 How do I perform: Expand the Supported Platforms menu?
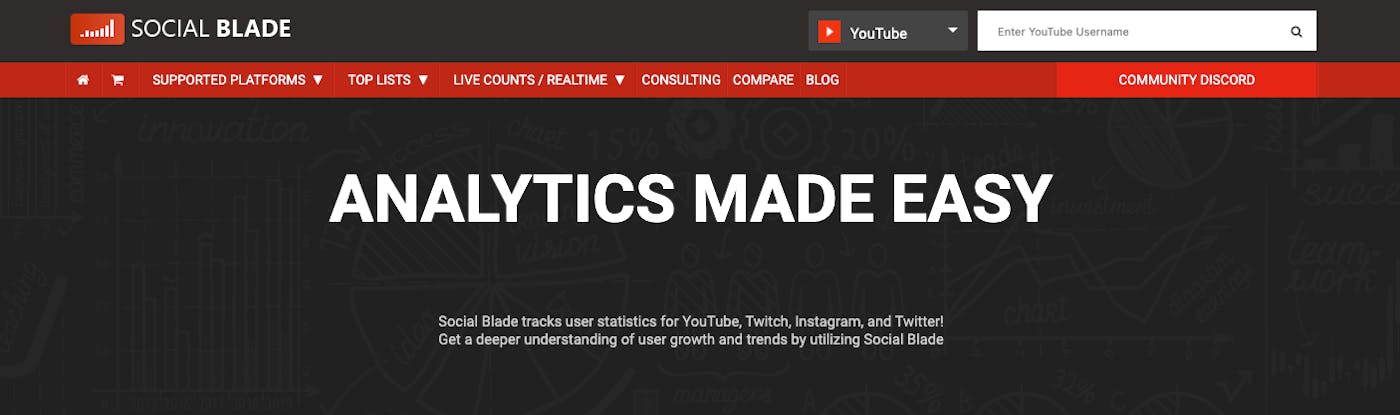[x=238, y=80]
